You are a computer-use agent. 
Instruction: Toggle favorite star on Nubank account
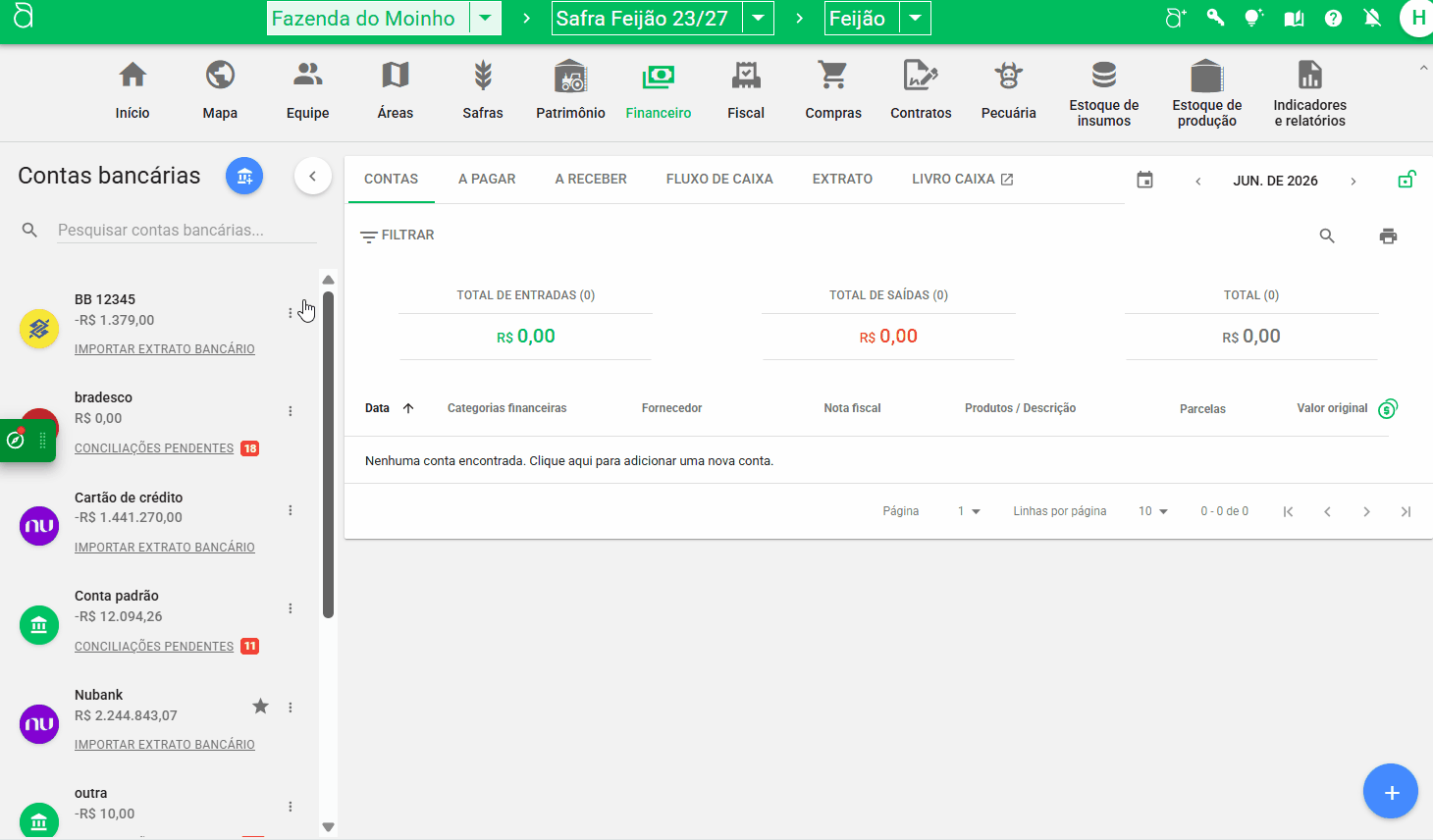(x=260, y=707)
